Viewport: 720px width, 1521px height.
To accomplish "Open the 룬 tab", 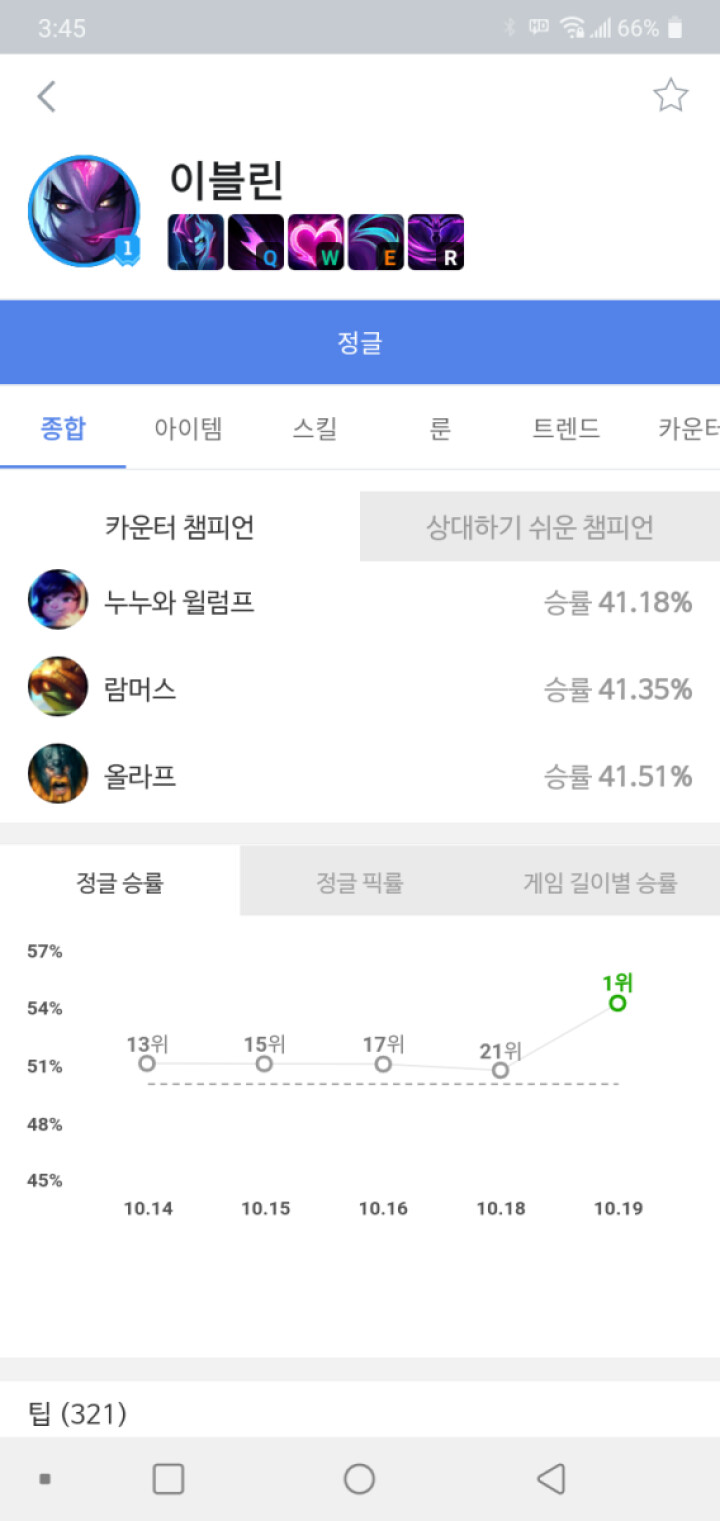I will coord(440,429).
